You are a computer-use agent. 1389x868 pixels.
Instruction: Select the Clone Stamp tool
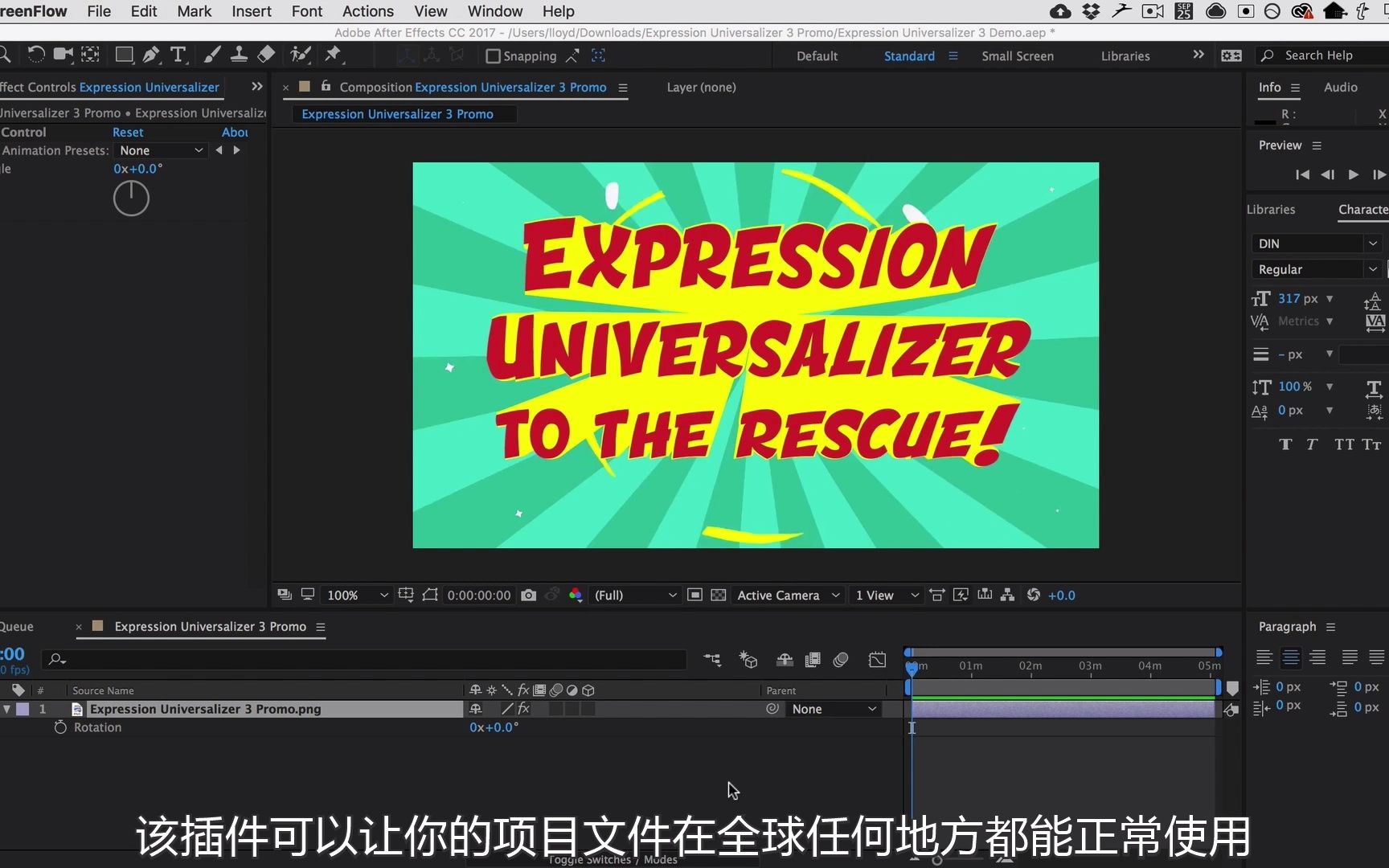[x=239, y=54]
